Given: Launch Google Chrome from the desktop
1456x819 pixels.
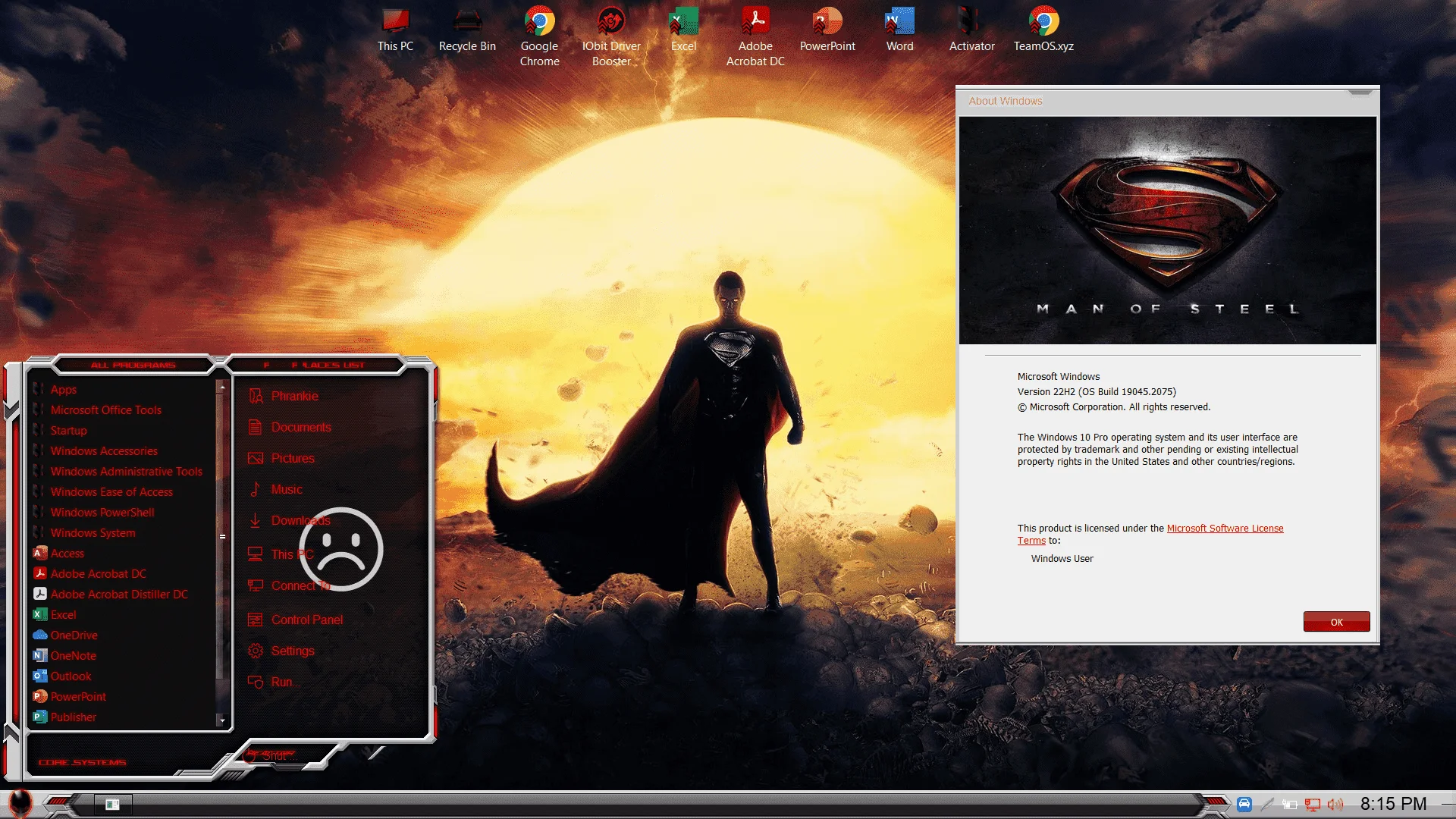Looking at the screenshot, I should [x=539, y=36].
